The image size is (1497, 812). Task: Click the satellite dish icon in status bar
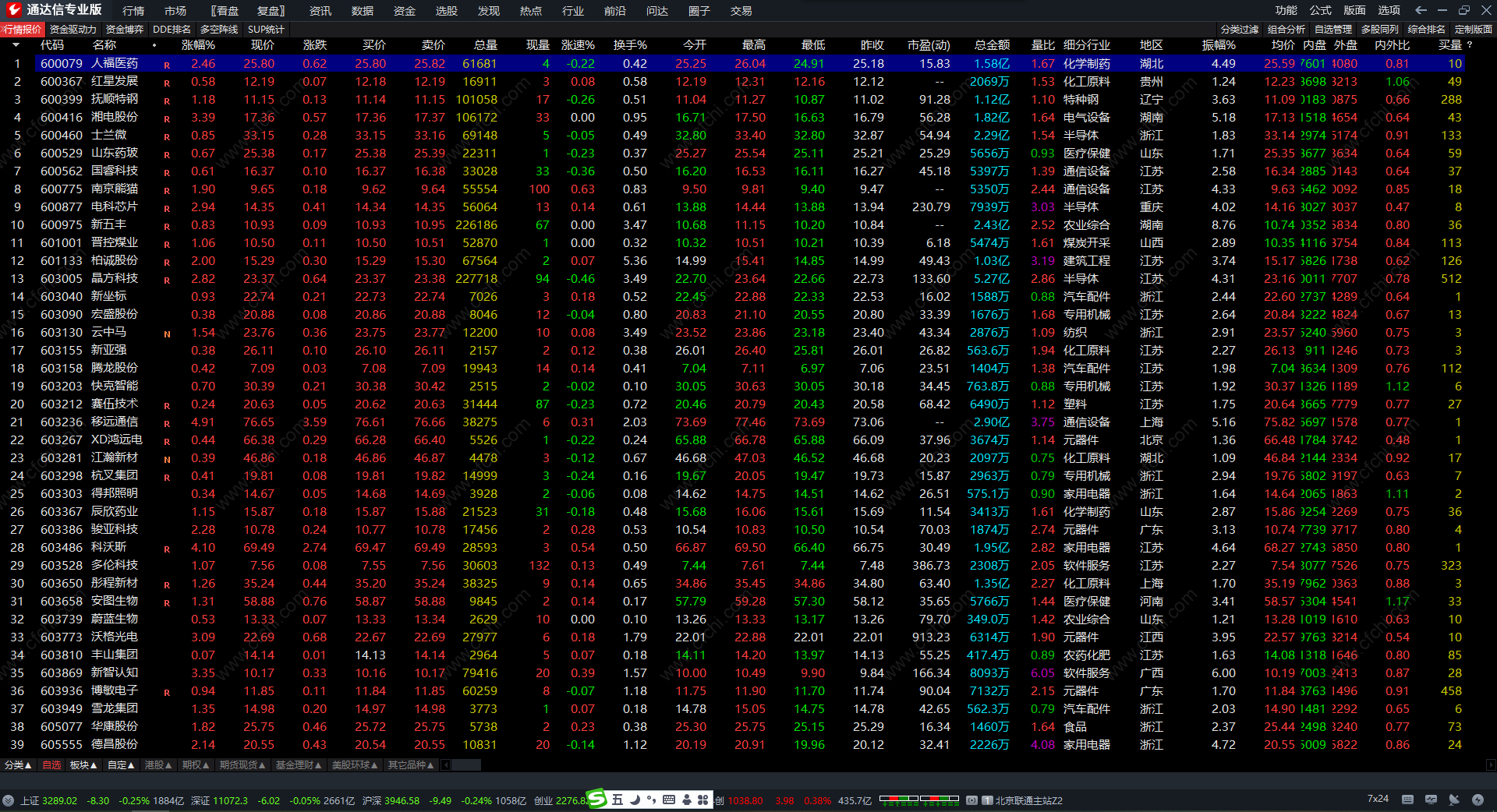click(x=1454, y=800)
